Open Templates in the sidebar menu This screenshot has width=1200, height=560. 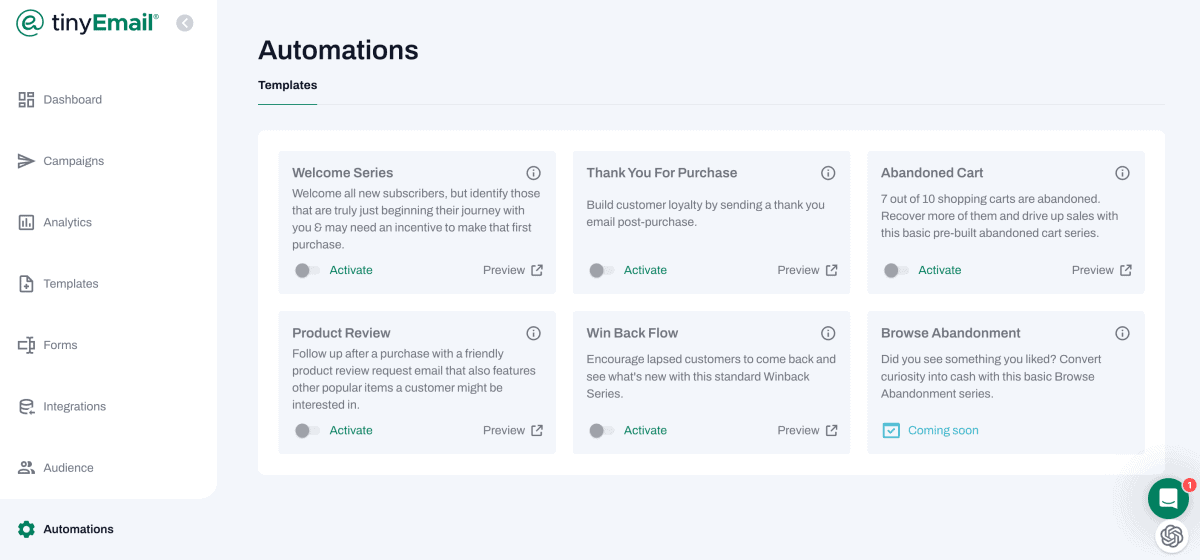click(x=70, y=284)
